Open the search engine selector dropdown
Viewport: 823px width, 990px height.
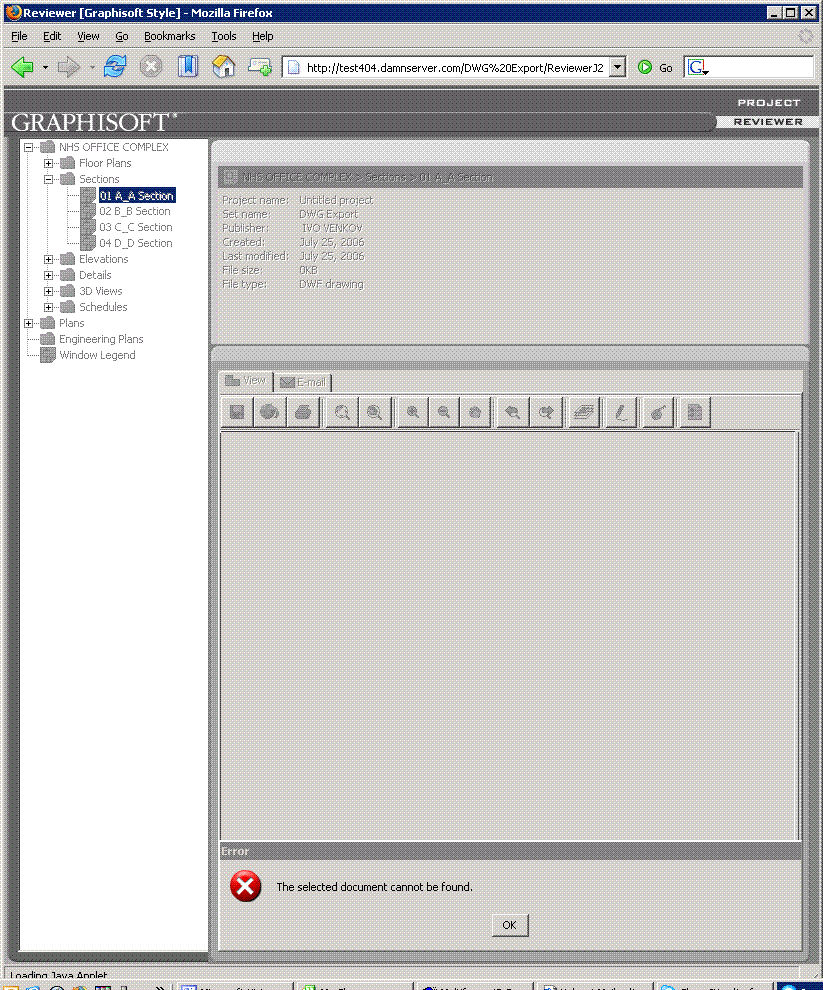pos(698,68)
